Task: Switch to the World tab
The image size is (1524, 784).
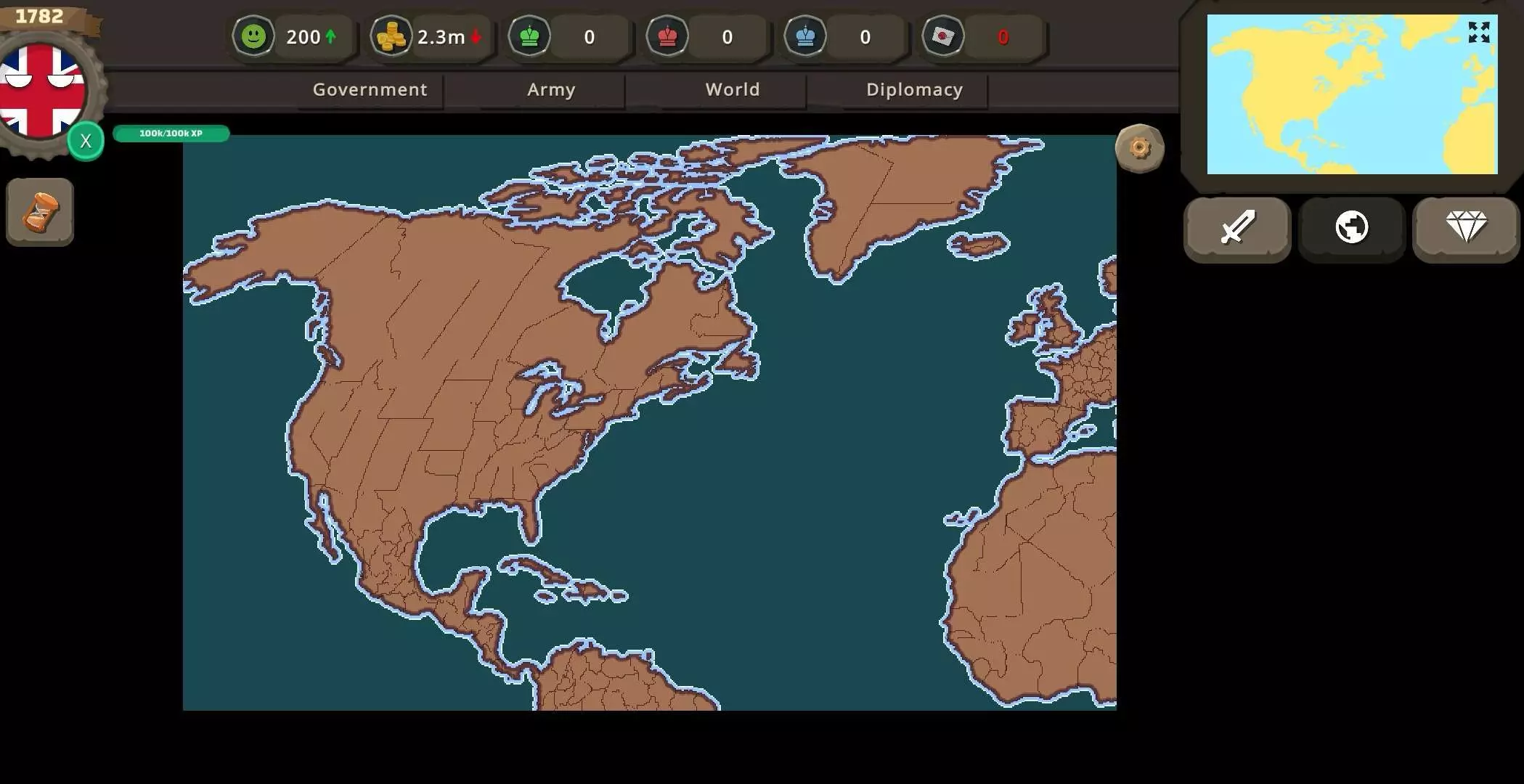Action: click(733, 89)
